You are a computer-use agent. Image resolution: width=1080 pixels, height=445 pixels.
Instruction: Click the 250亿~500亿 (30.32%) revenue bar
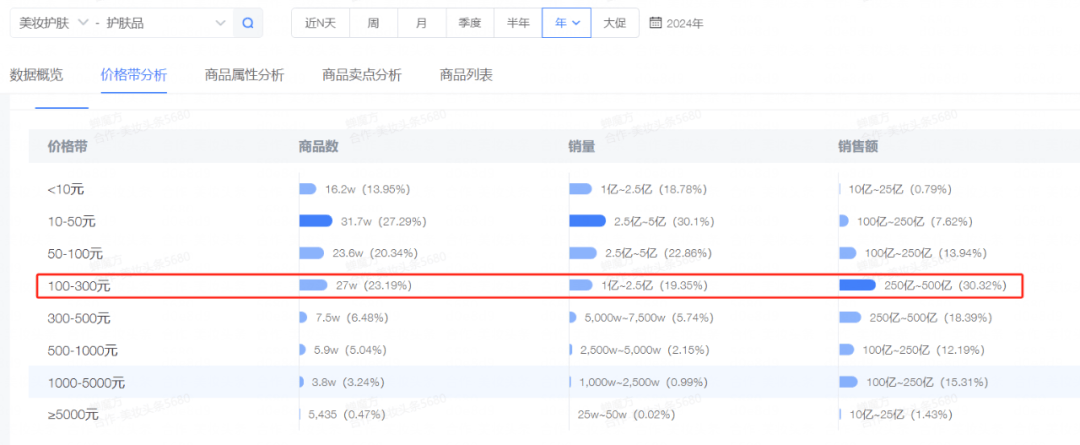(x=858, y=285)
